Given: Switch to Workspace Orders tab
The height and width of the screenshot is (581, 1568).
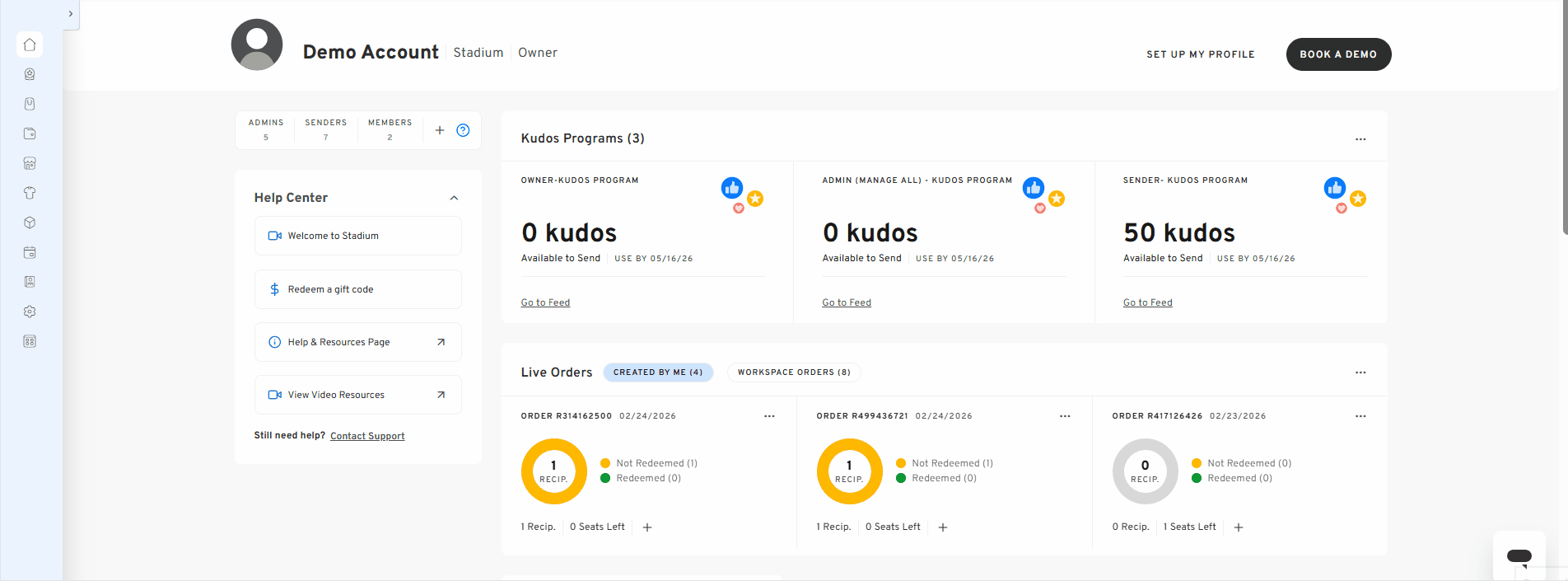Looking at the screenshot, I should click(794, 372).
